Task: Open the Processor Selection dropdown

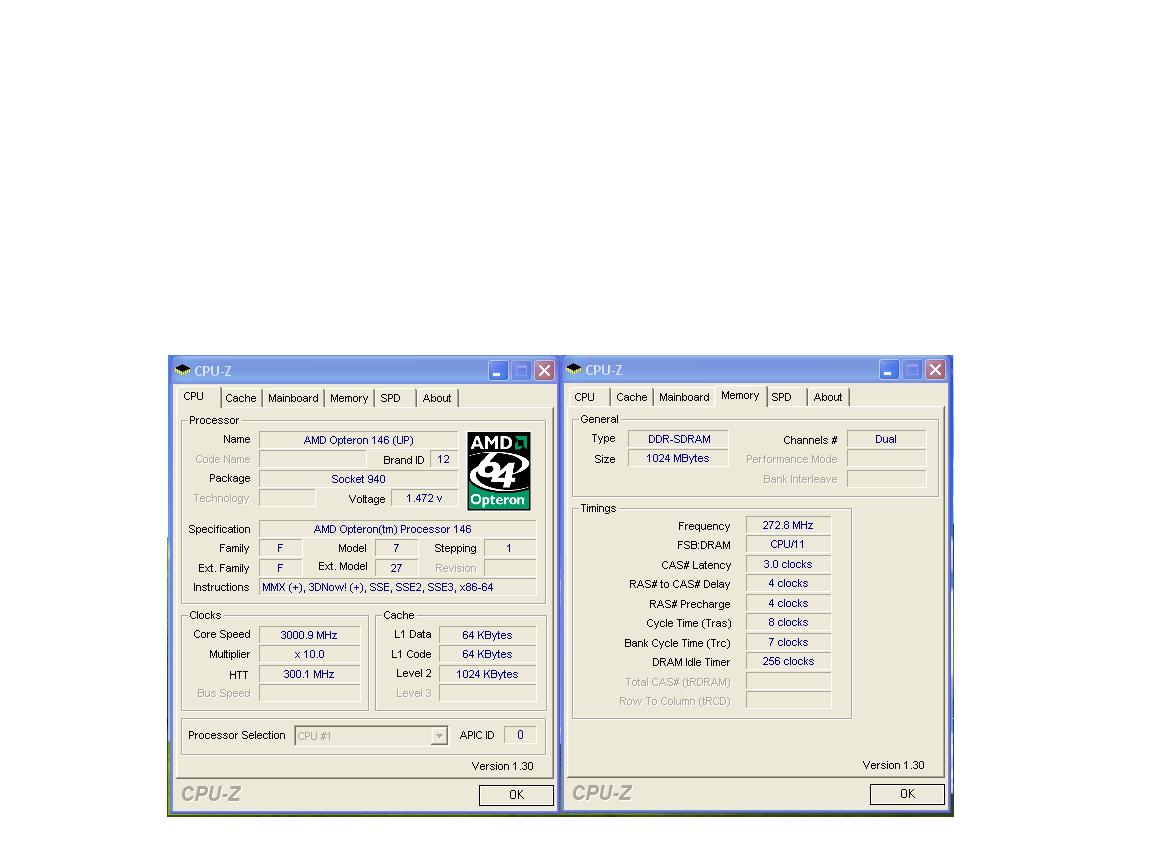Action: point(439,735)
